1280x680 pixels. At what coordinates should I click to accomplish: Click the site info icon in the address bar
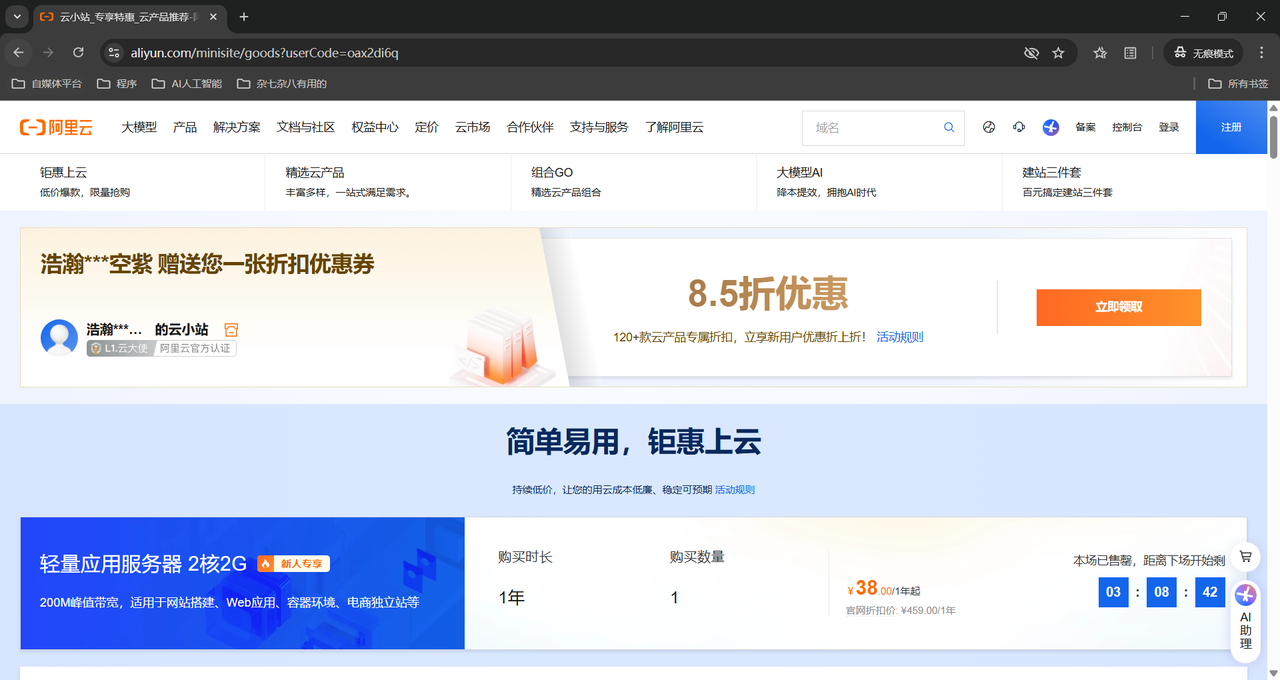(113, 52)
